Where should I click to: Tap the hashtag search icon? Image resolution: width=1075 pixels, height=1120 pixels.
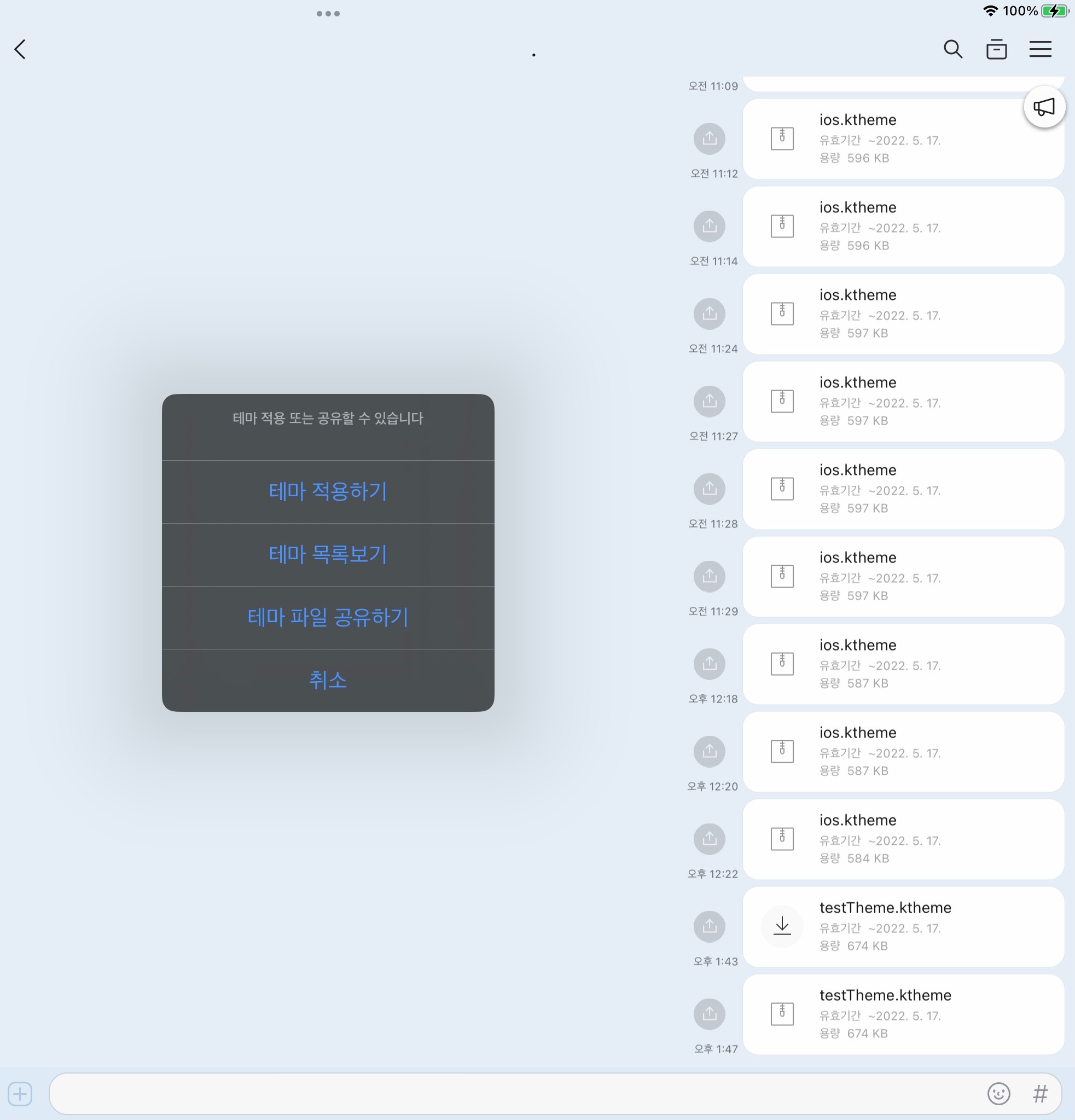(1040, 1094)
